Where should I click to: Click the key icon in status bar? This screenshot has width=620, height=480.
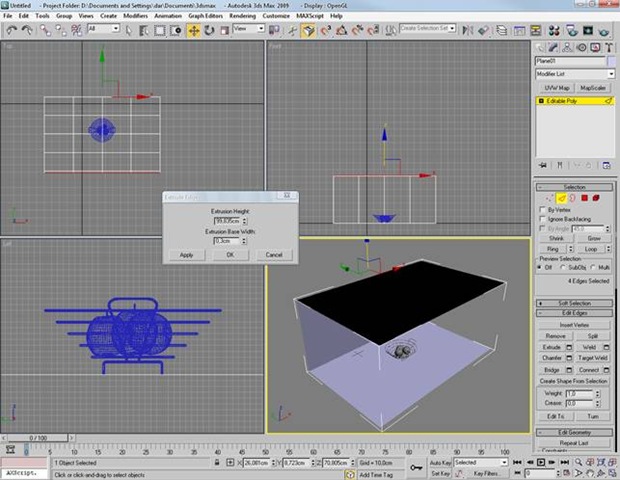(415, 465)
